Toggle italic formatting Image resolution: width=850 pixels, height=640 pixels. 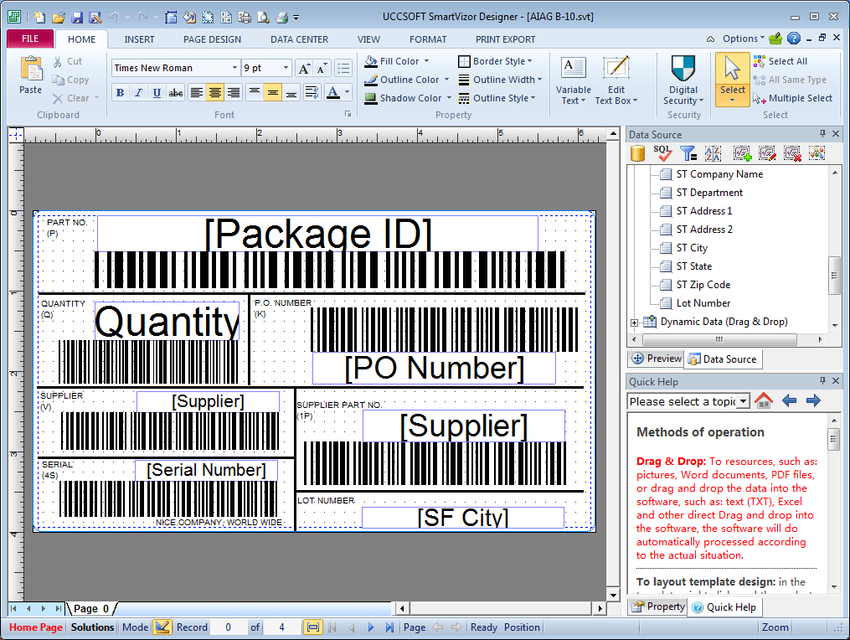(x=138, y=93)
